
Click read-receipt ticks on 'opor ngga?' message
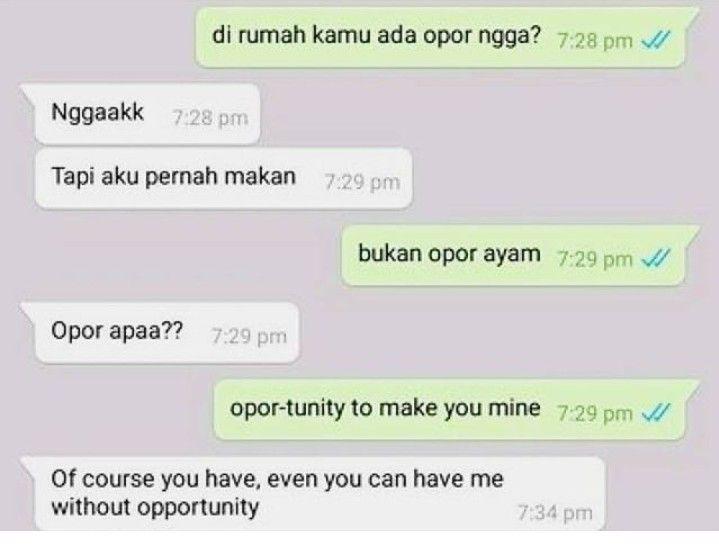(656, 40)
